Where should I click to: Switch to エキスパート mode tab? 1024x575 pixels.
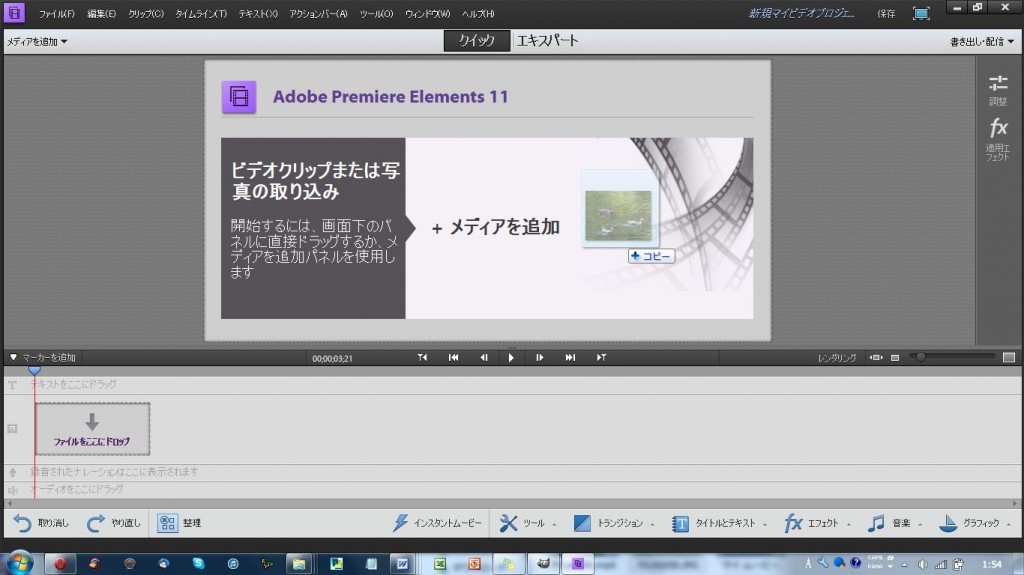click(x=547, y=41)
